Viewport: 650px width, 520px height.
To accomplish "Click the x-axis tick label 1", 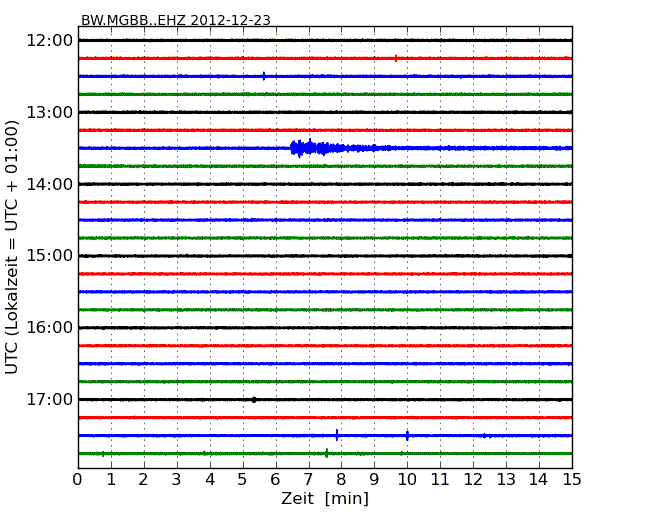I will coord(111,480).
